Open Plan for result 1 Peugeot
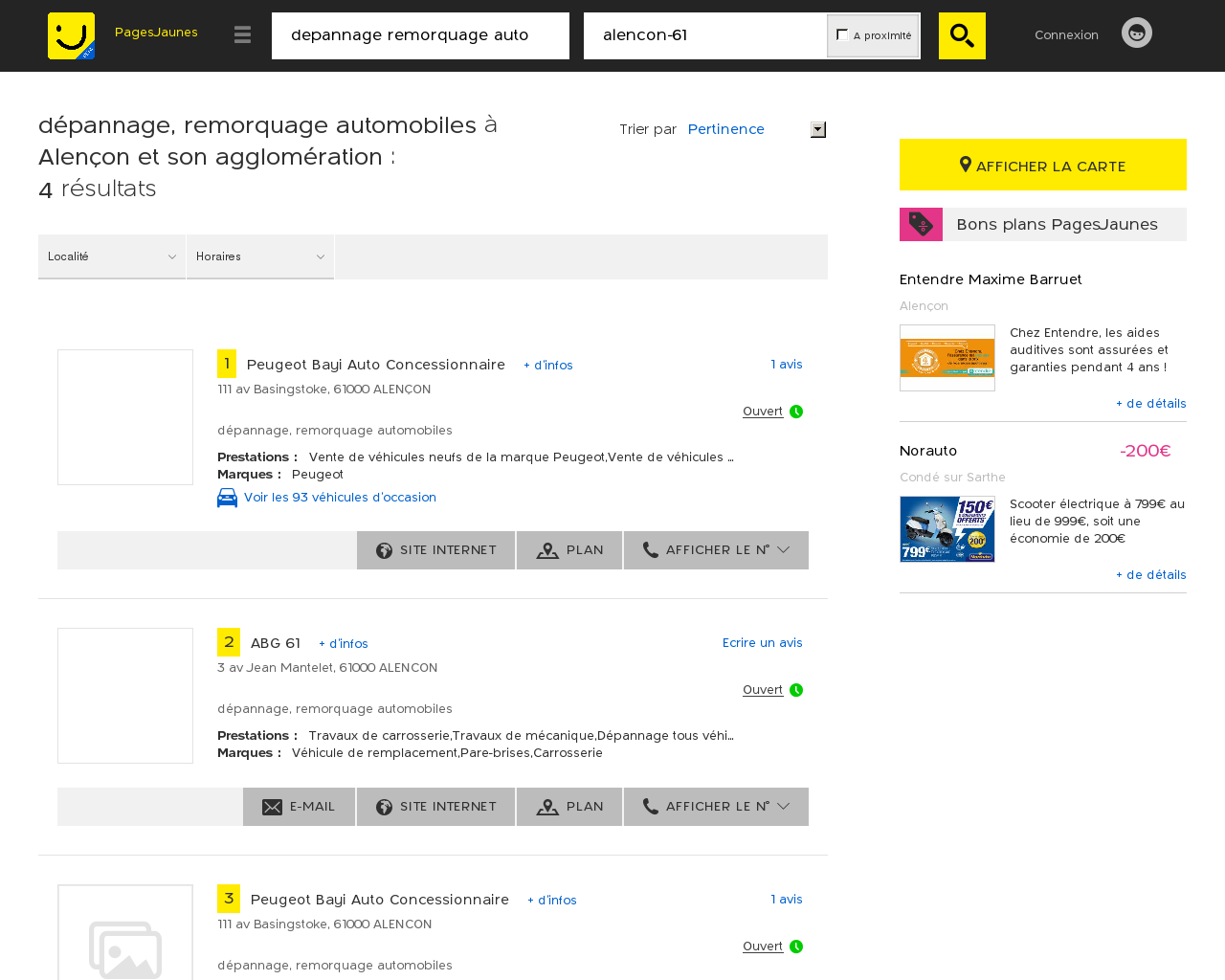This screenshot has width=1225, height=980. tap(569, 550)
